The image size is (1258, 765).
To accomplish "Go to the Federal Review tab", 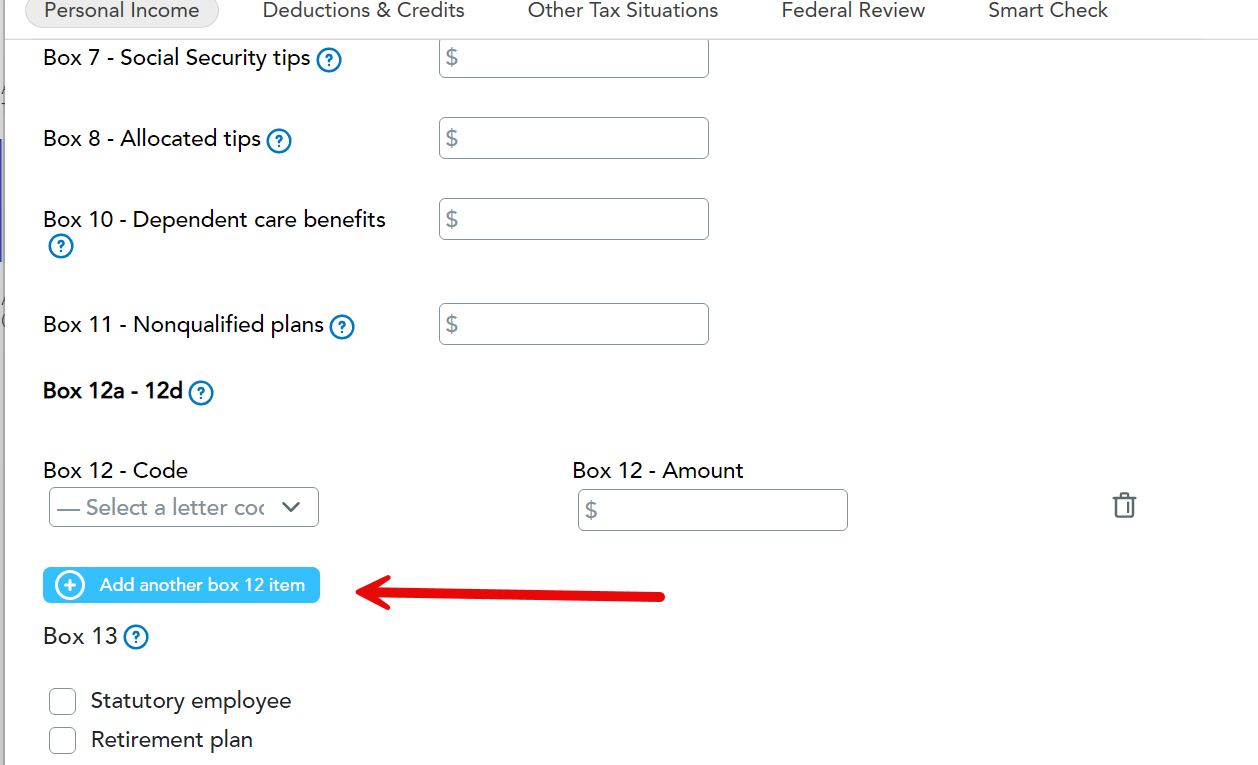I will pyautogui.click(x=853, y=11).
